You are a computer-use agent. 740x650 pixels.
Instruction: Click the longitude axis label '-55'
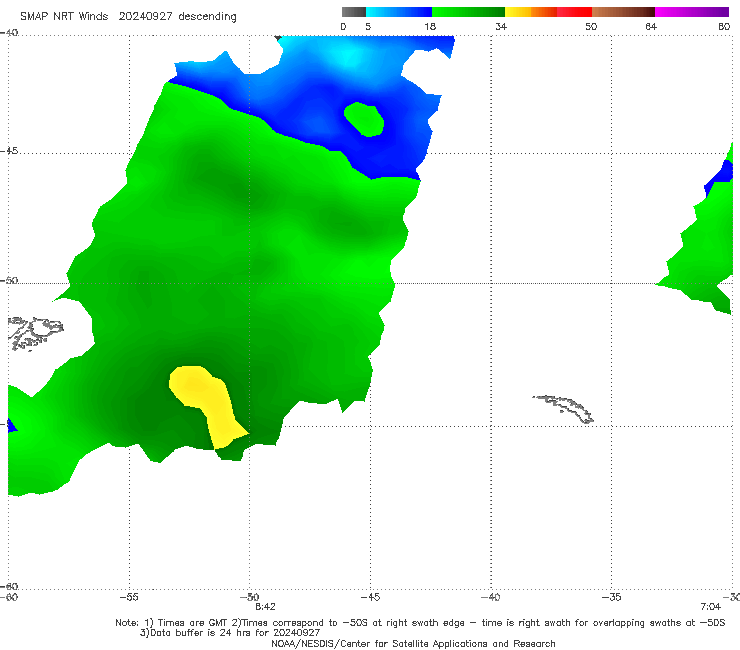pyautogui.click(x=129, y=597)
